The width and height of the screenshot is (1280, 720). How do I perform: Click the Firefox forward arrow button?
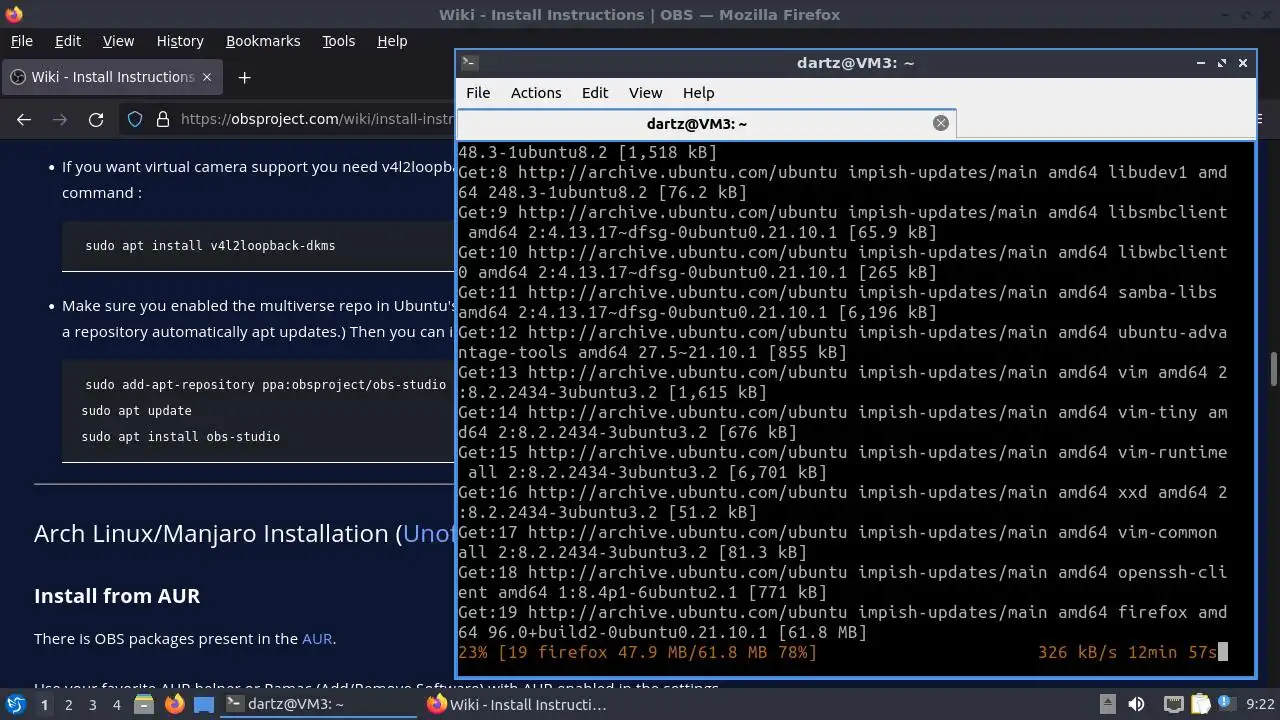click(60, 119)
